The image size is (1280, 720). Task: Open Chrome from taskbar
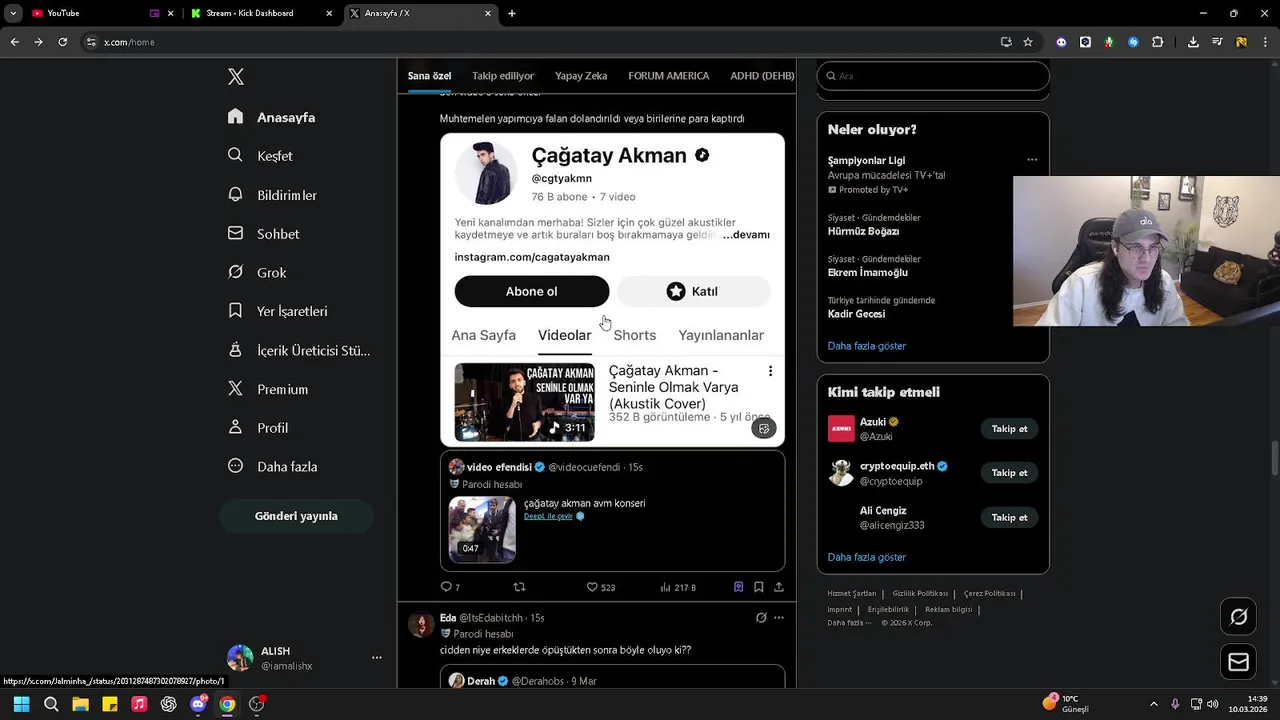pyautogui.click(x=227, y=704)
